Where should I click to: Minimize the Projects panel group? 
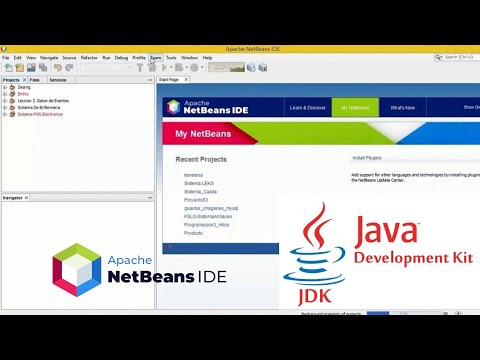(150, 80)
